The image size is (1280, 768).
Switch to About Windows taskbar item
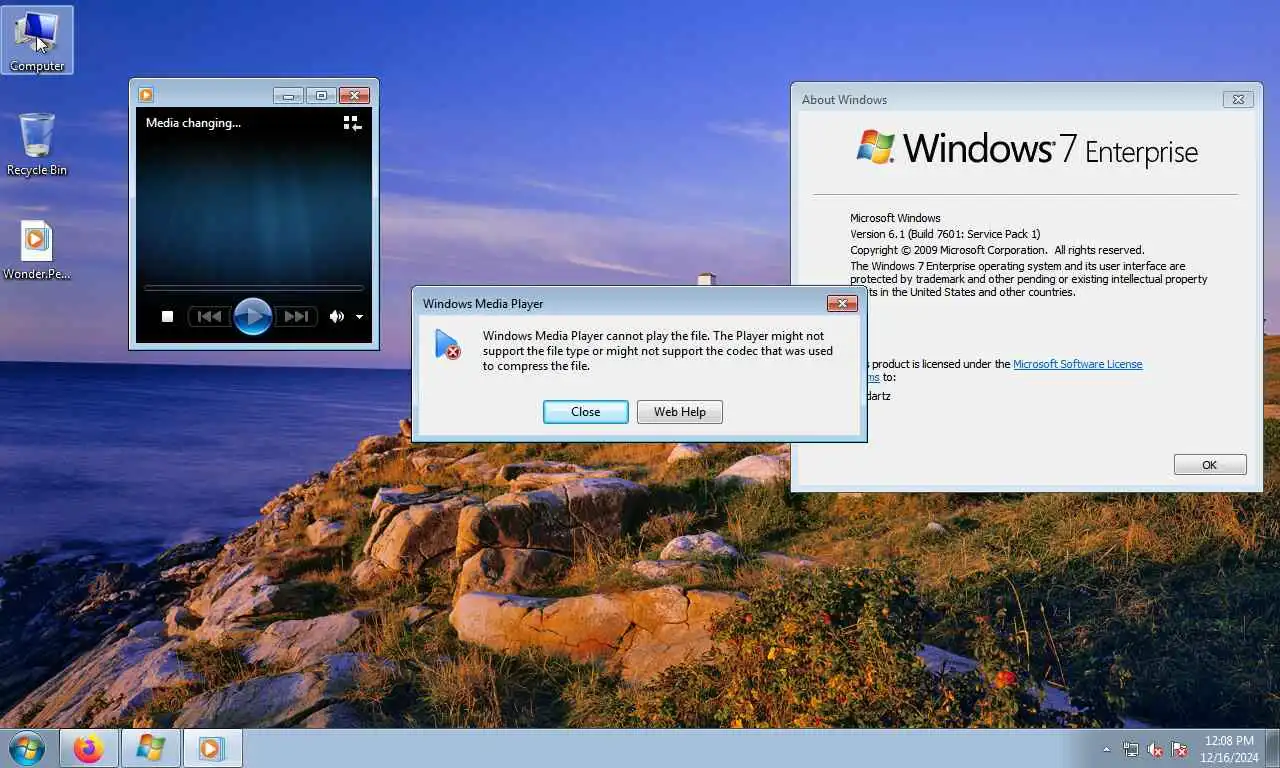pos(151,748)
